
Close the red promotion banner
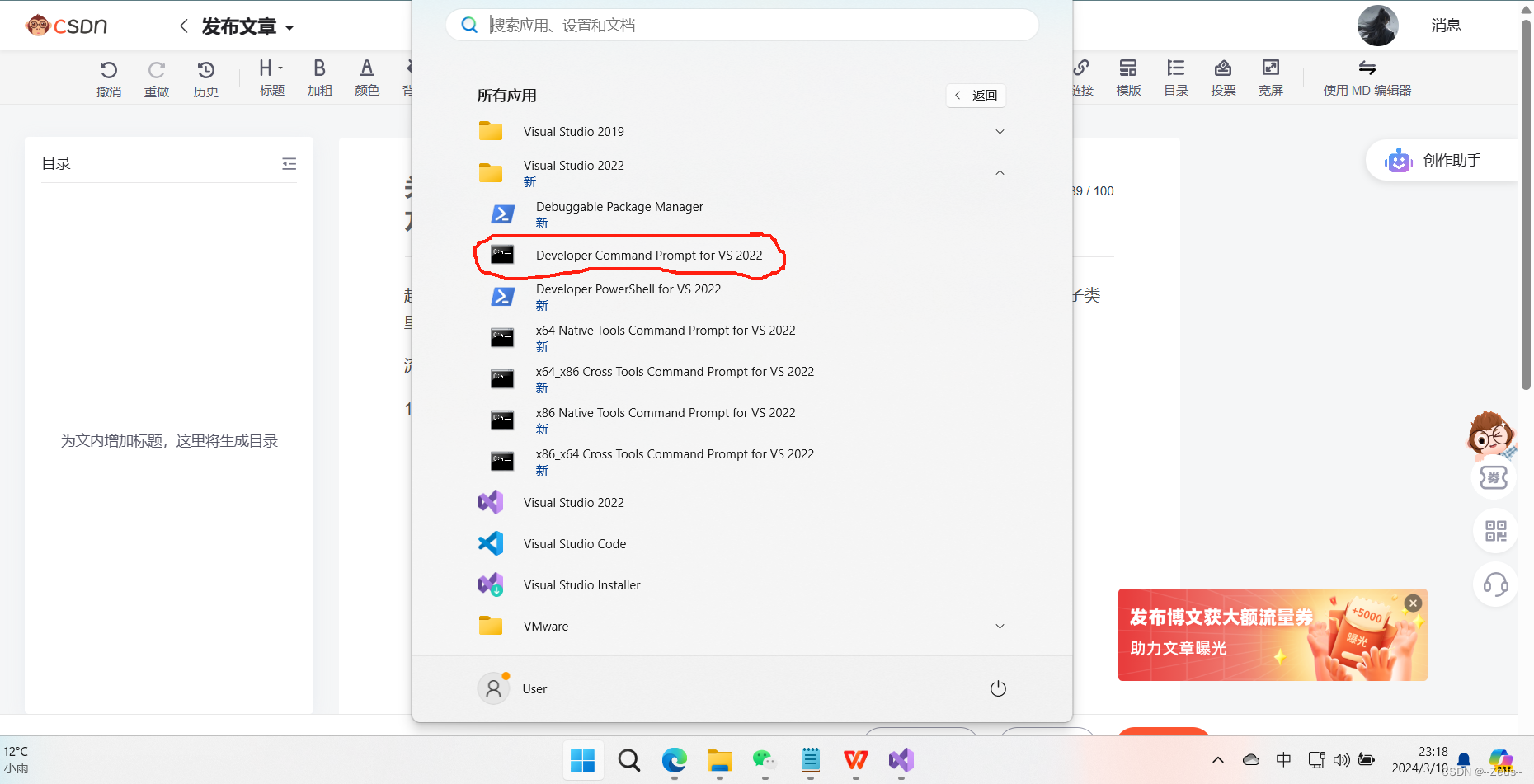click(x=1413, y=603)
